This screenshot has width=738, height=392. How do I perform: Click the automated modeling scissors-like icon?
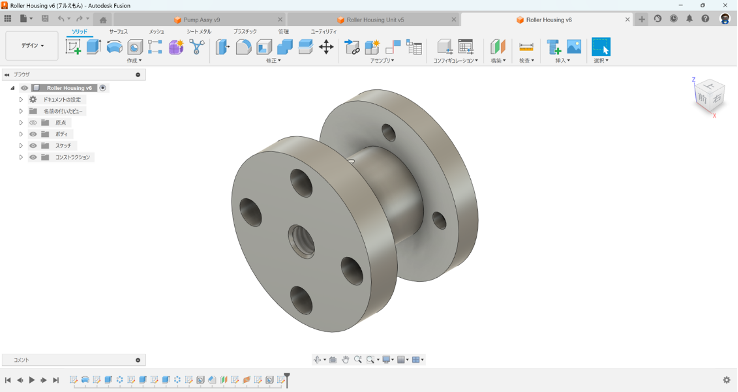(x=197, y=47)
